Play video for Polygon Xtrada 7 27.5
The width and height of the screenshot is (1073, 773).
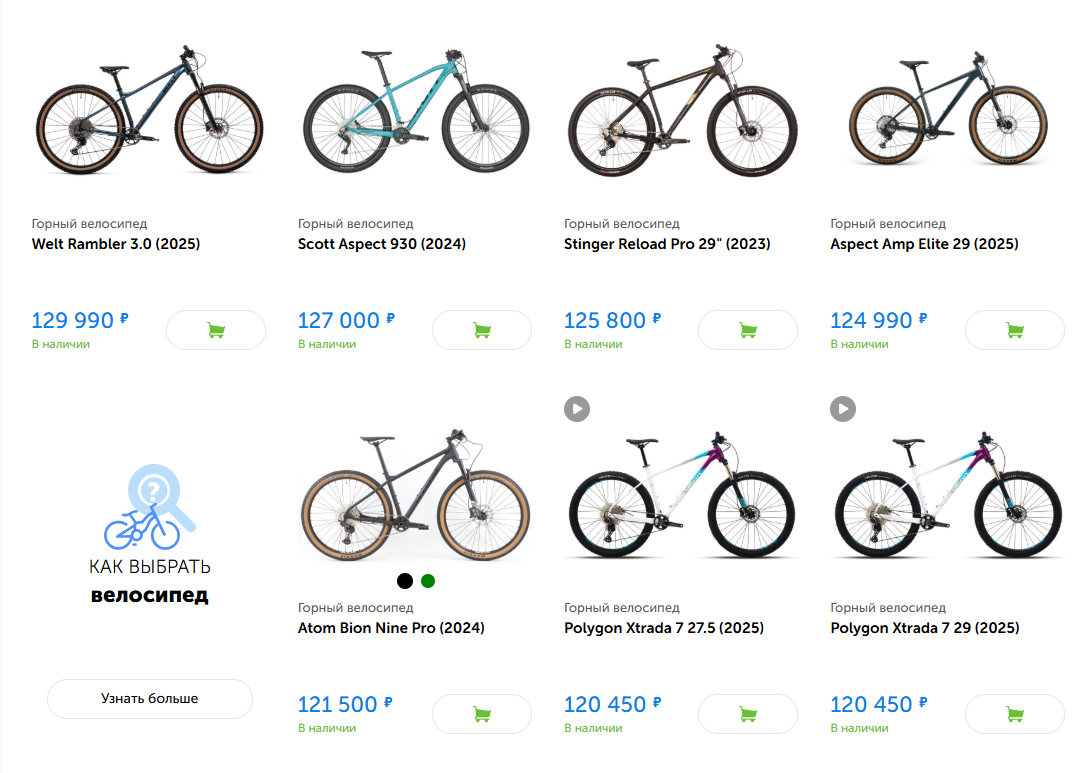click(577, 408)
